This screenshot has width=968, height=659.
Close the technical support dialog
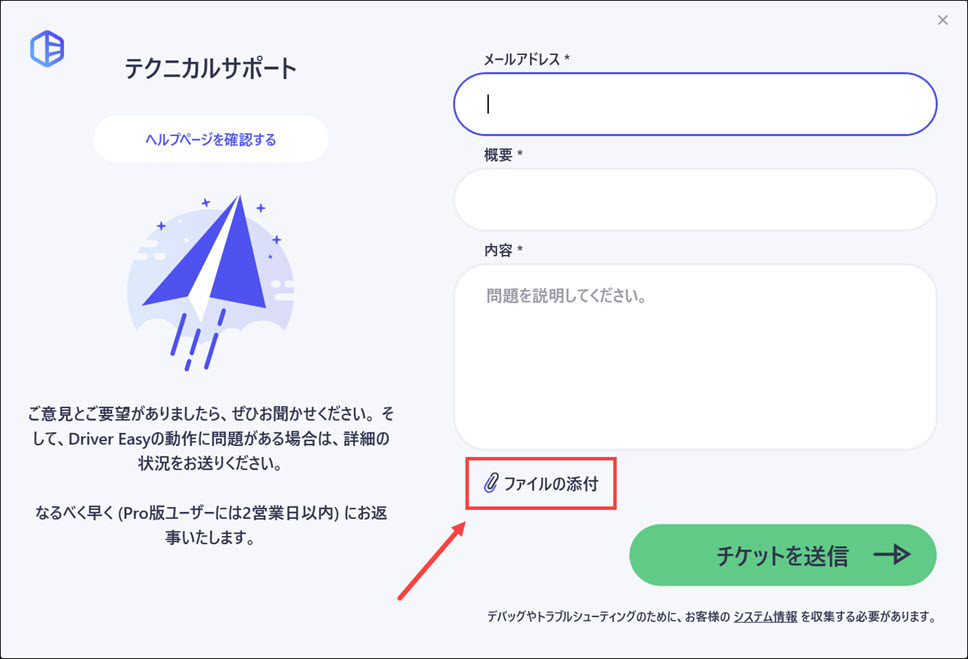(x=942, y=20)
